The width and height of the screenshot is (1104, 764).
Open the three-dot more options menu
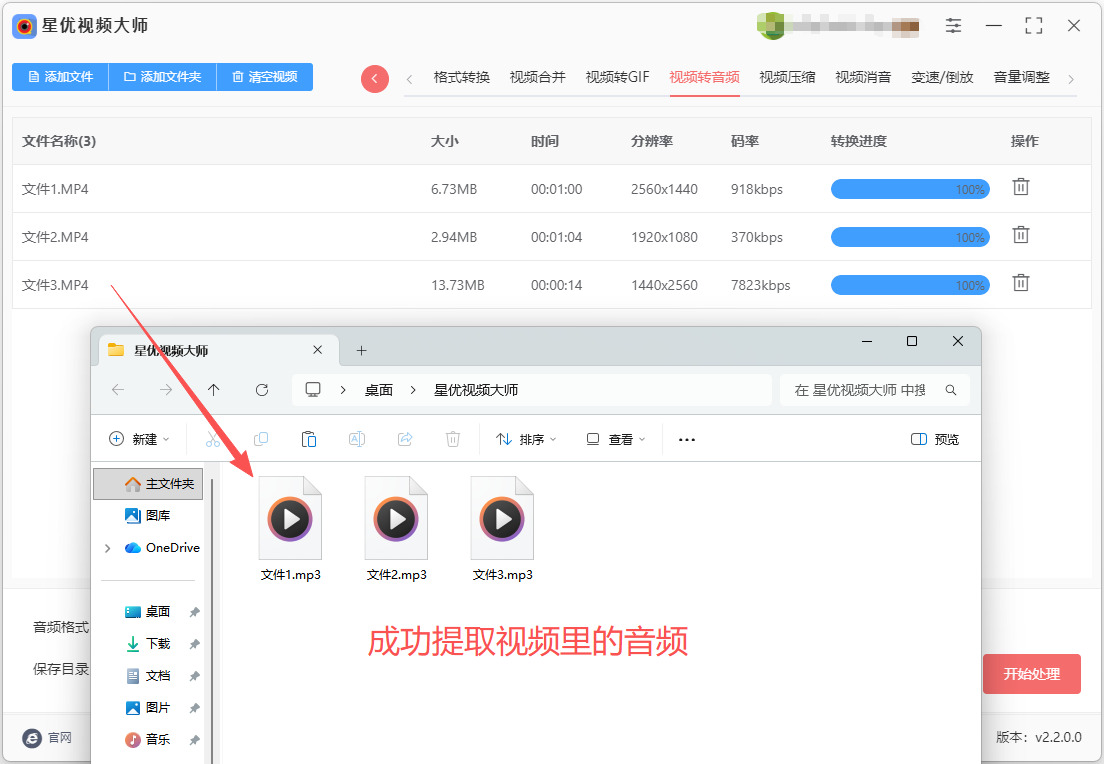686,439
